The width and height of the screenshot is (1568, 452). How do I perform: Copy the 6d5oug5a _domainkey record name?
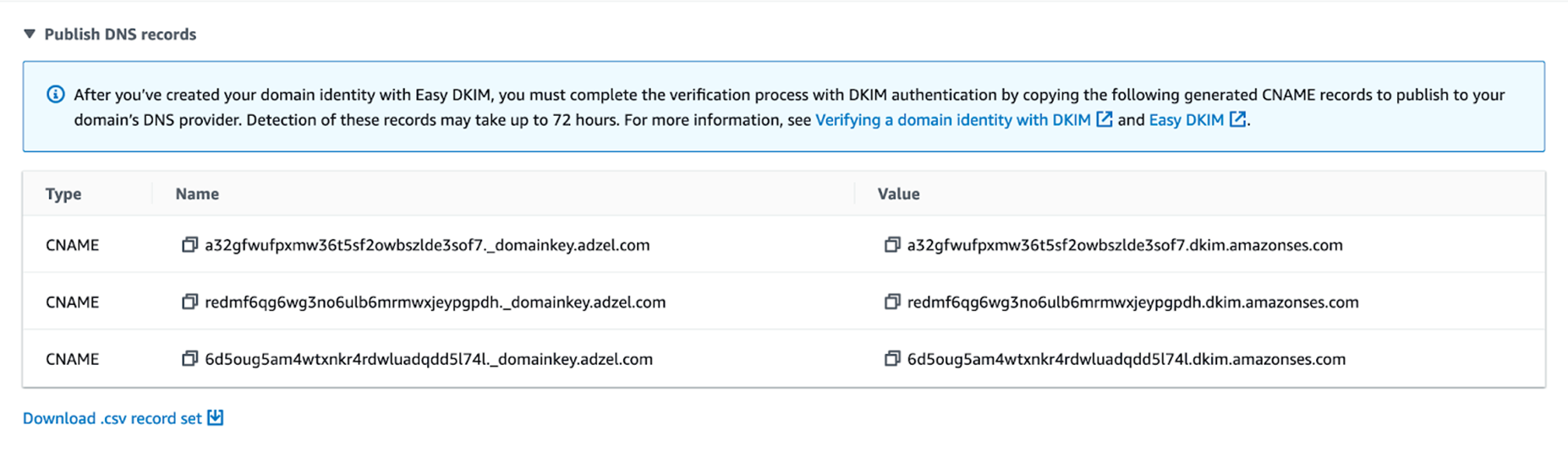(x=189, y=359)
